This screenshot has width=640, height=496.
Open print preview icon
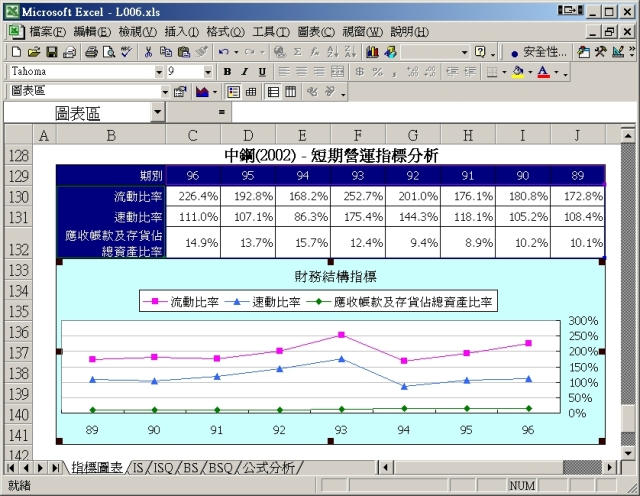tap(109, 52)
